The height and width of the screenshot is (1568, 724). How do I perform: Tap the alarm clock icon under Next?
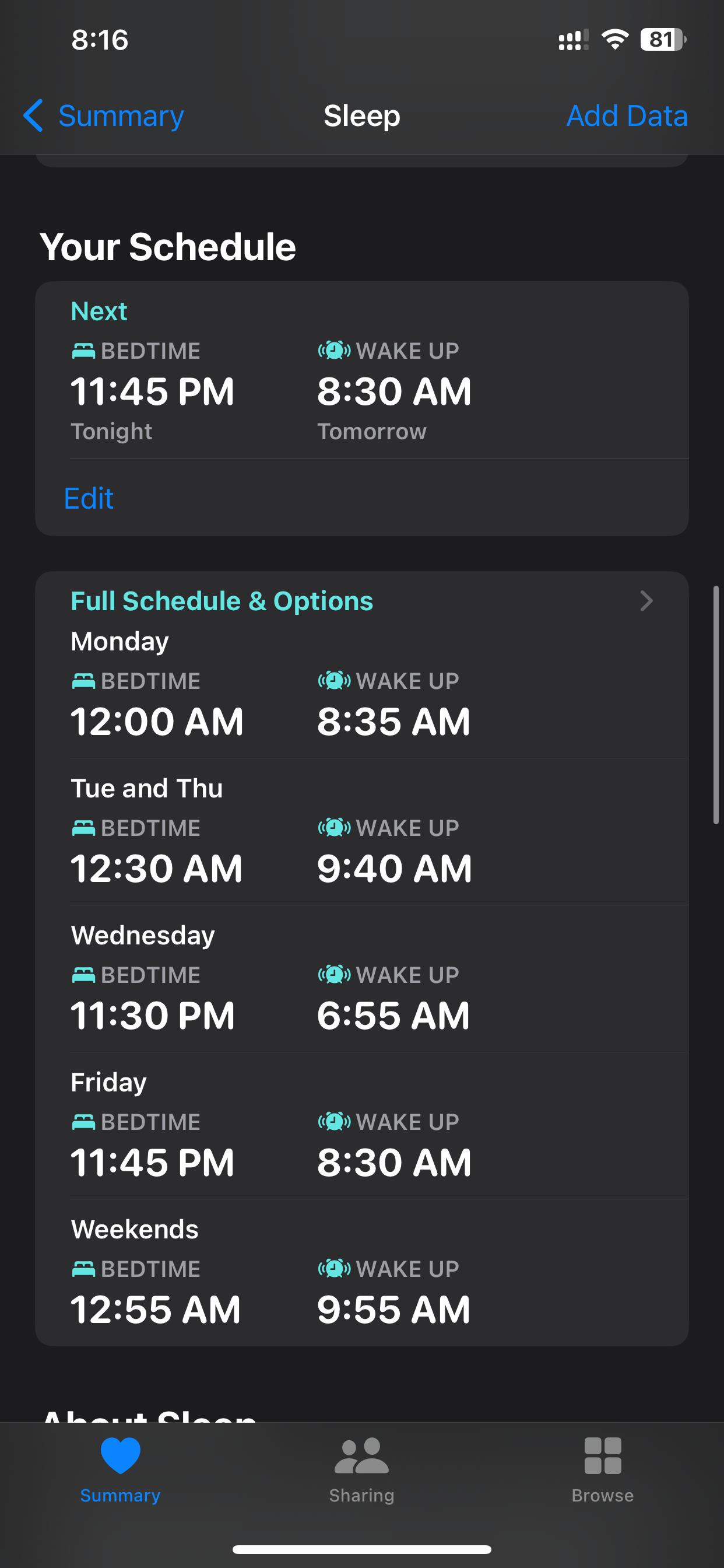coord(334,351)
